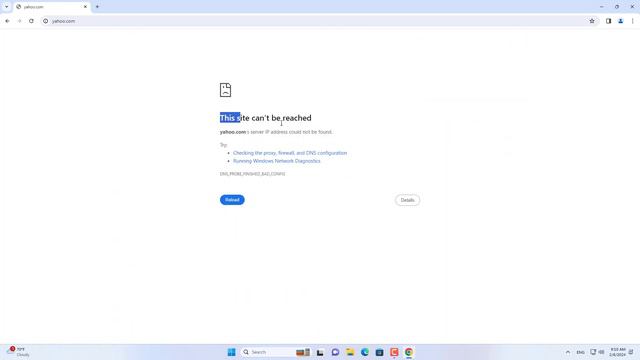Click the DNS_PROBE_FINISHED_BAD_CONFIG error code
The height and width of the screenshot is (360, 640).
(x=253, y=174)
